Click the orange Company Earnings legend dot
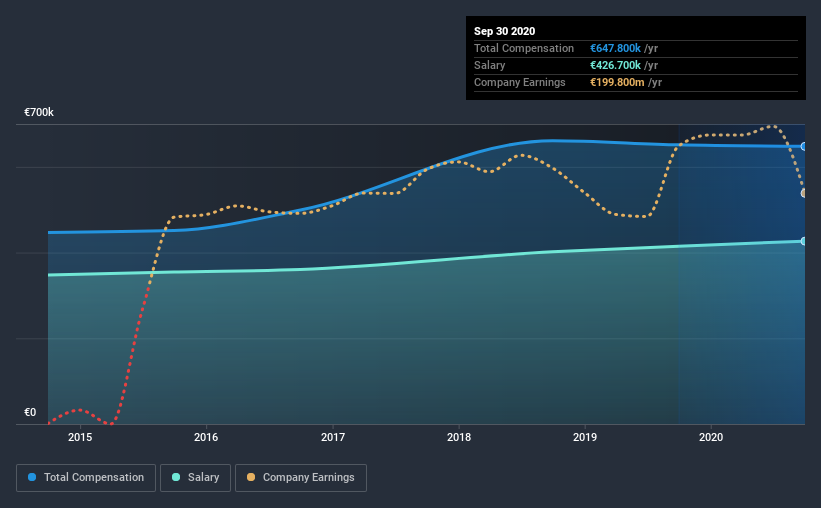 [x=251, y=477]
